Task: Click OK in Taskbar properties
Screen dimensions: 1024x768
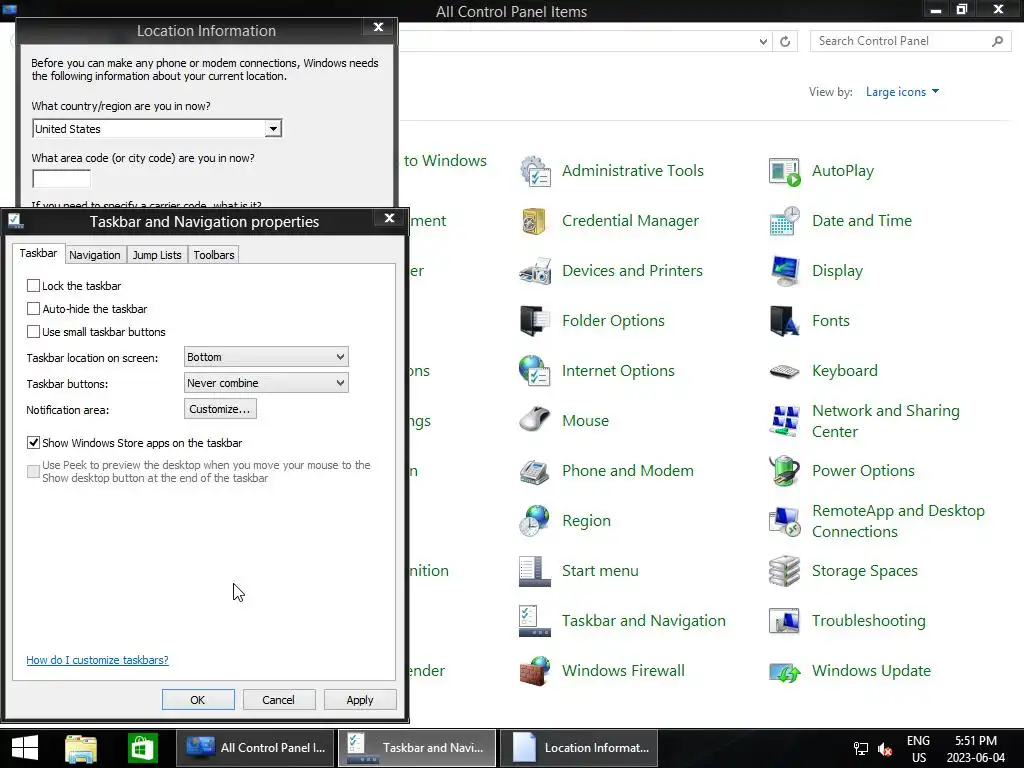Action: tap(198, 699)
